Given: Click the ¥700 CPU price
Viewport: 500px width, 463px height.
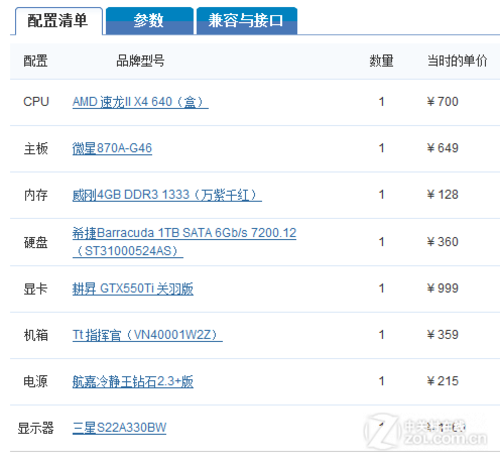Looking at the screenshot, I should tap(443, 102).
